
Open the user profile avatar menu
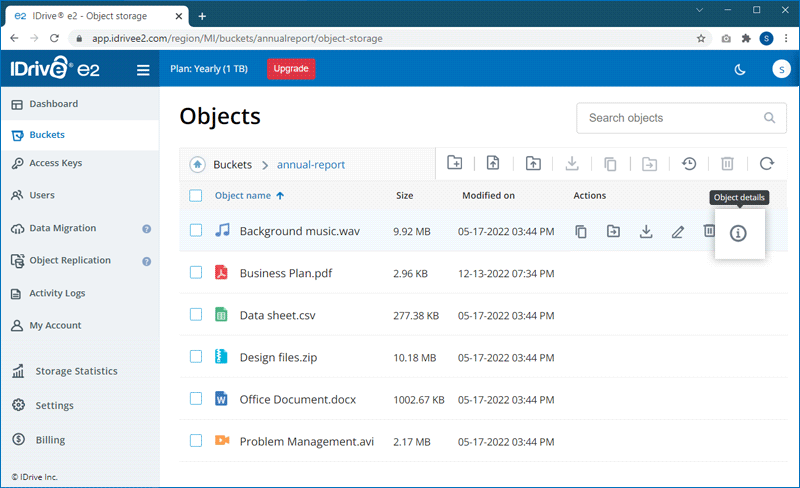click(x=778, y=69)
